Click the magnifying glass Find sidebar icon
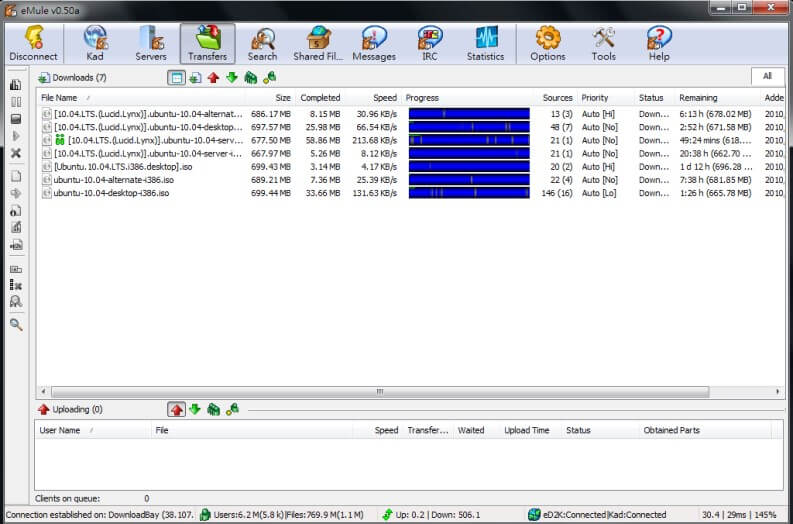The image size is (793, 524). (16, 325)
